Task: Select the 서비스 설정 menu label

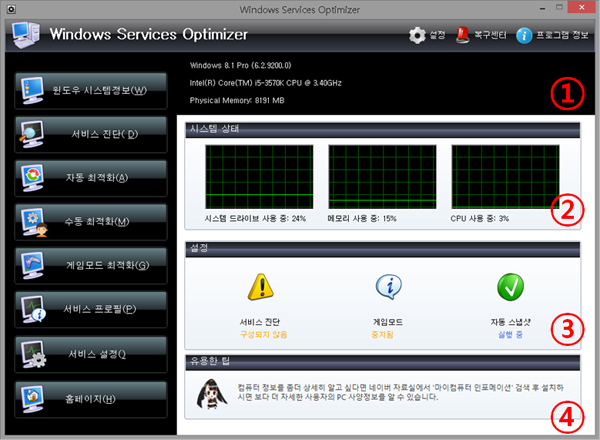Action: (97, 354)
